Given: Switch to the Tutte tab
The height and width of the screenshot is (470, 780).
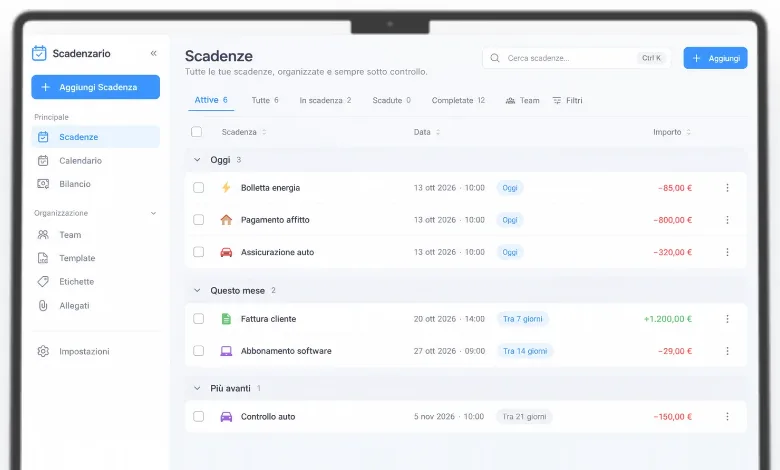Looking at the screenshot, I should 265,100.
